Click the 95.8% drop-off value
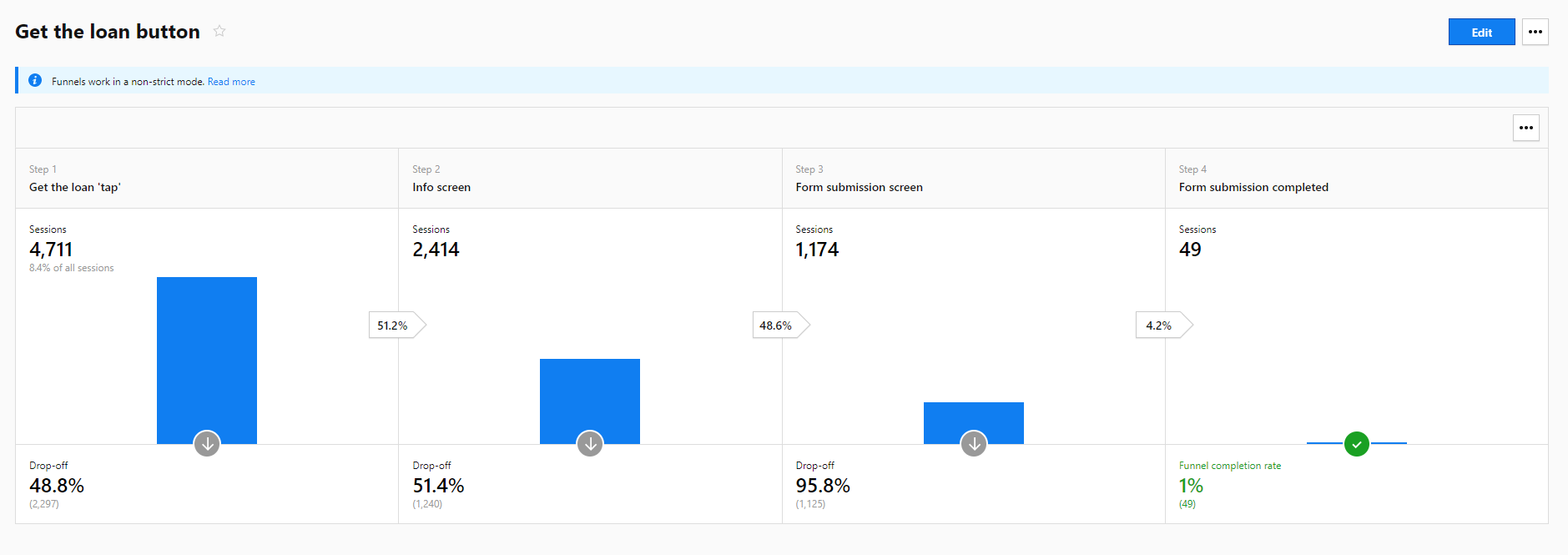The height and width of the screenshot is (555, 1568). click(823, 486)
